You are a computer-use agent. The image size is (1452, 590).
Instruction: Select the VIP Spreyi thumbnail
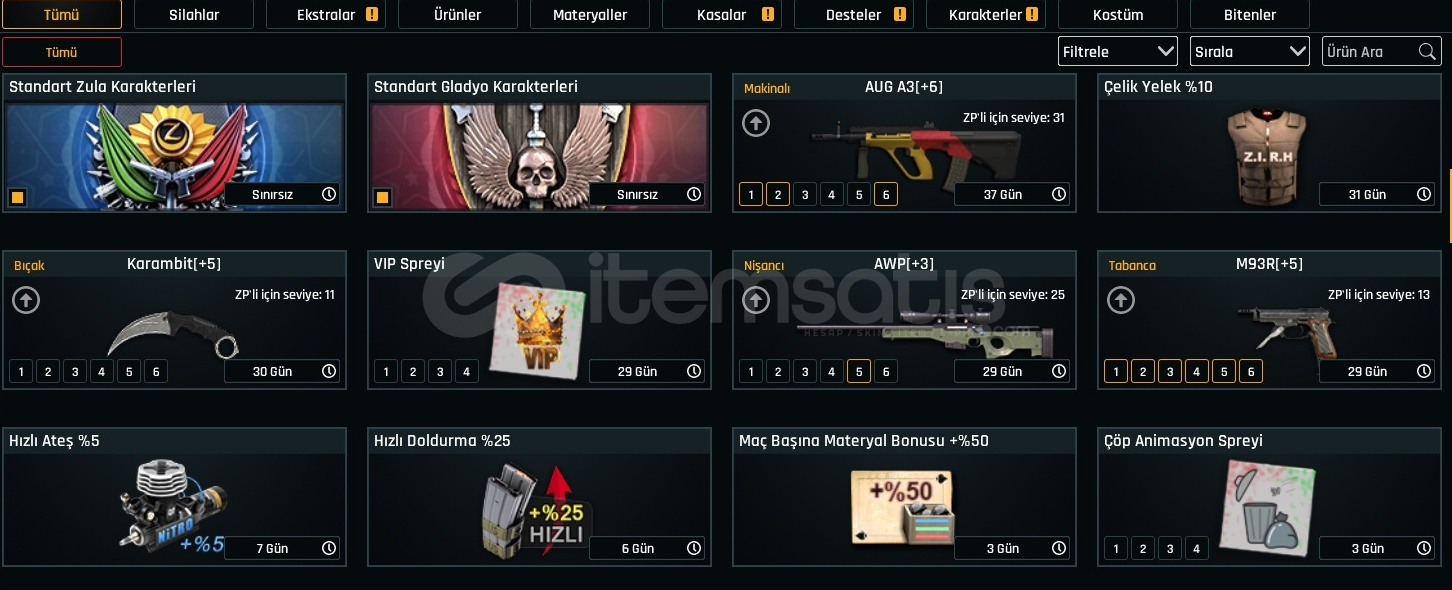pyautogui.click(x=537, y=332)
